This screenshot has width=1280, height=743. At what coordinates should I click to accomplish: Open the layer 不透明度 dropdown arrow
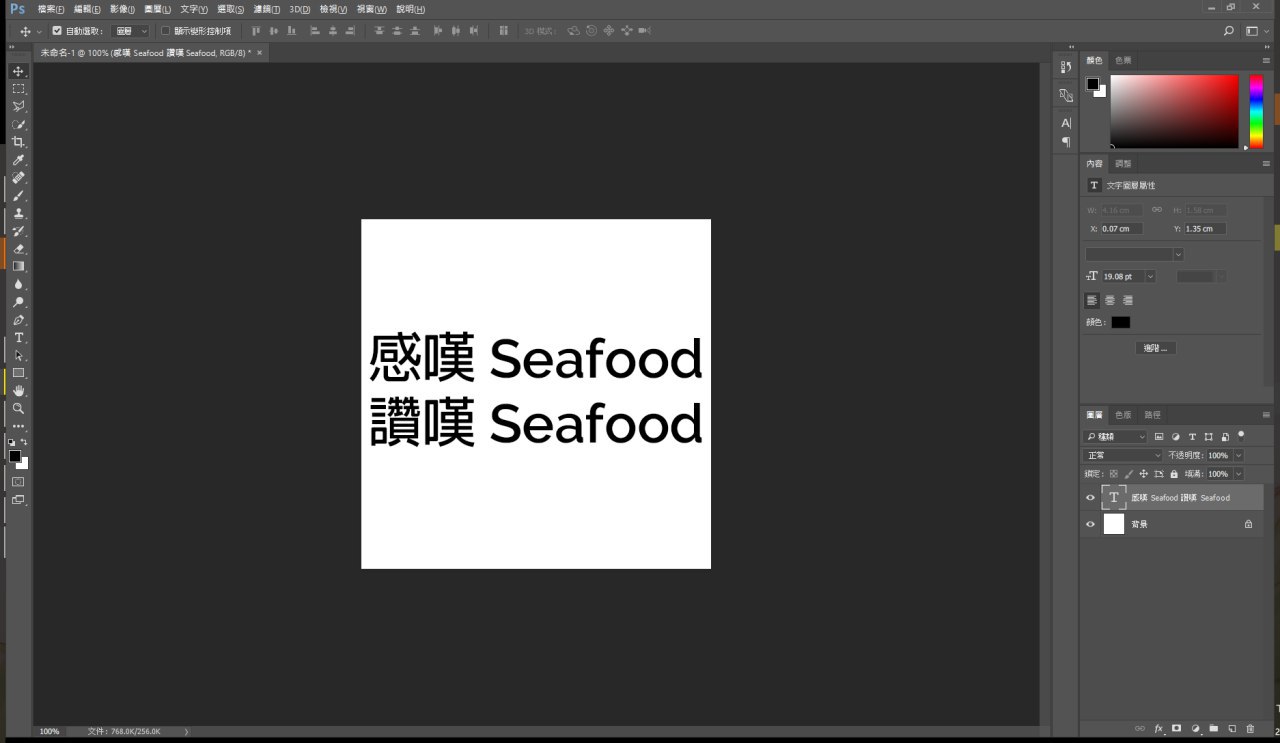pos(1239,456)
